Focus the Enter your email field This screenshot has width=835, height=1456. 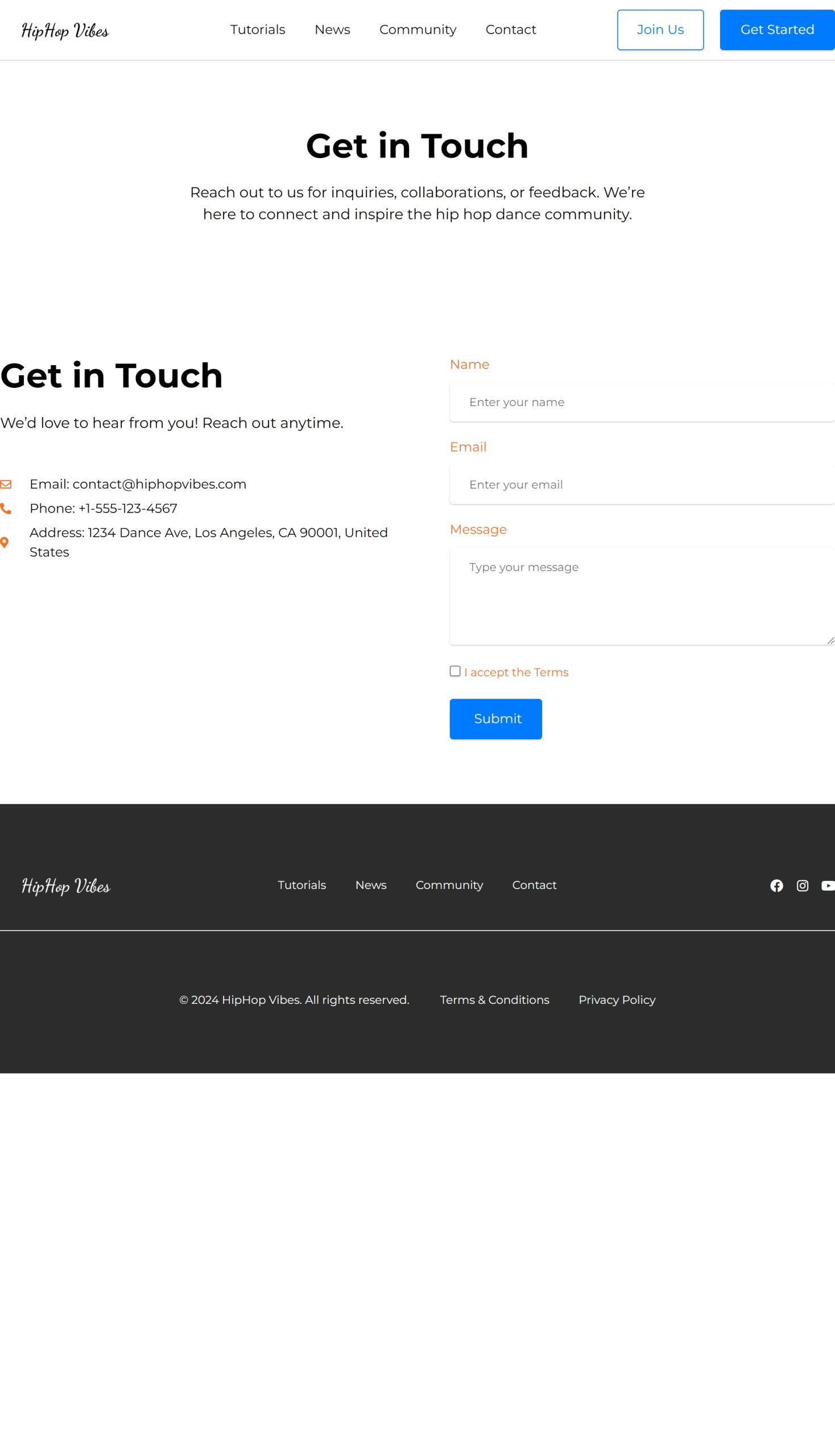[x=642, y=485]
